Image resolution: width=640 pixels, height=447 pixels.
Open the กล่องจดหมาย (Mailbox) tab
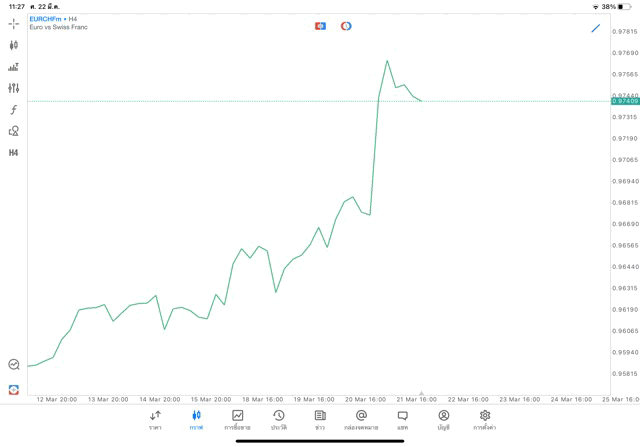tap(361, 420)
